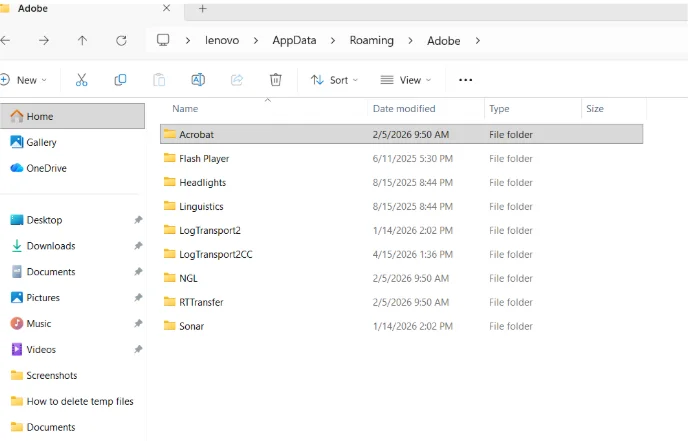Open Music in quick access
Image resolution: width=688 pixels, height=441 pixels.
39,323
